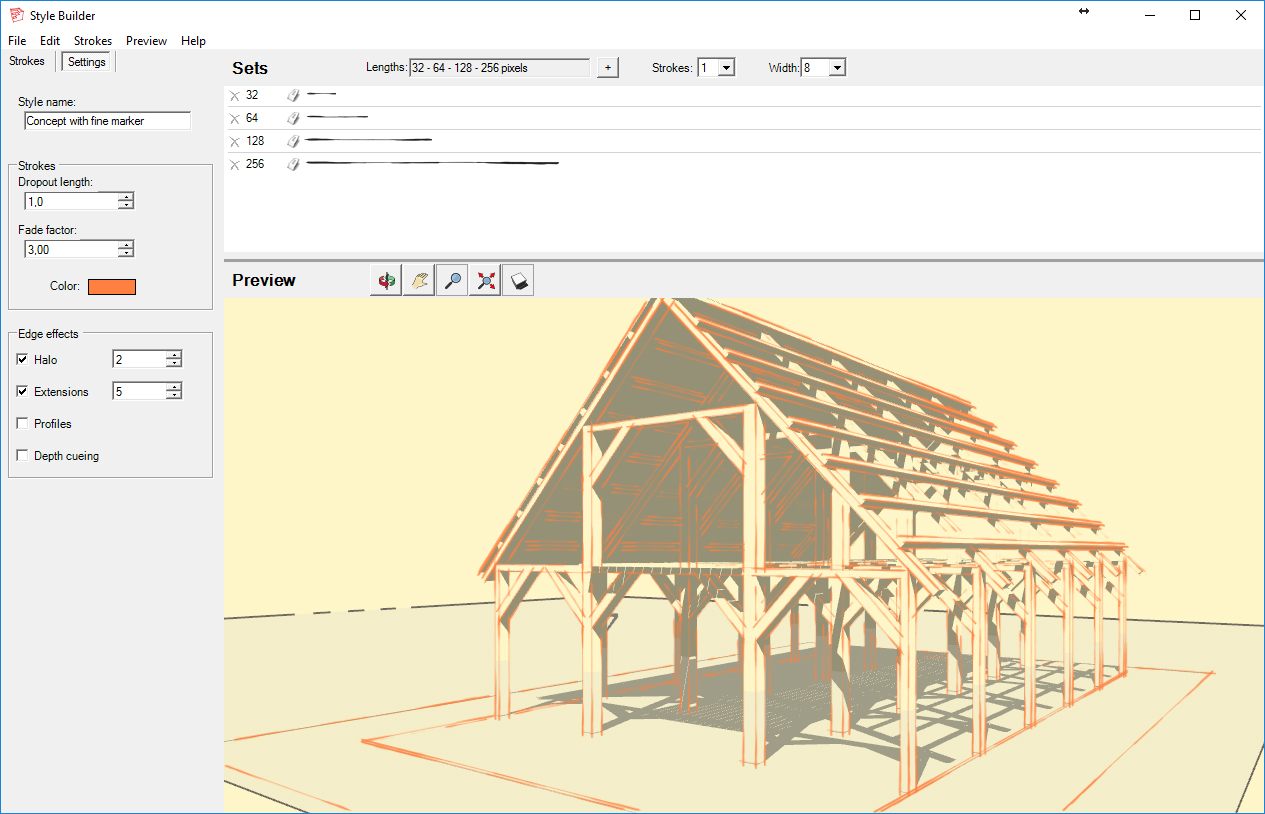Decrease the Fade factor value

[125, 253]
